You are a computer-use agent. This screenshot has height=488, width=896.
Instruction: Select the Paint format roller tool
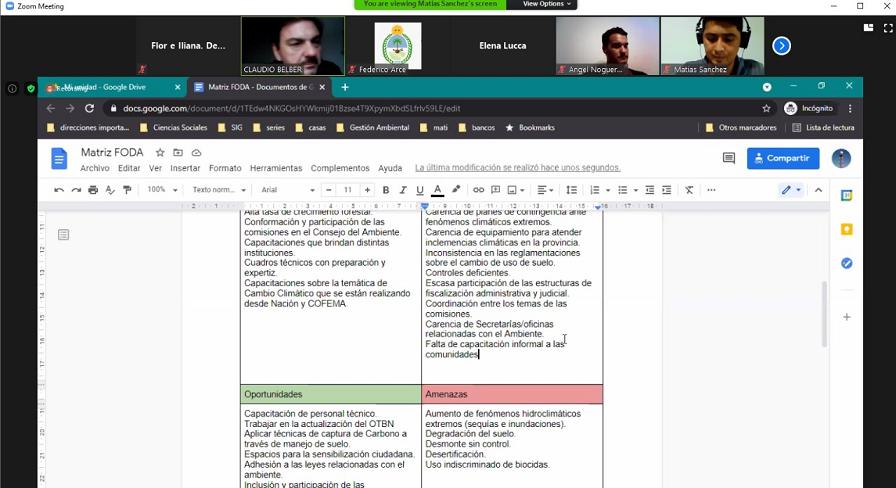coord(127,190)
